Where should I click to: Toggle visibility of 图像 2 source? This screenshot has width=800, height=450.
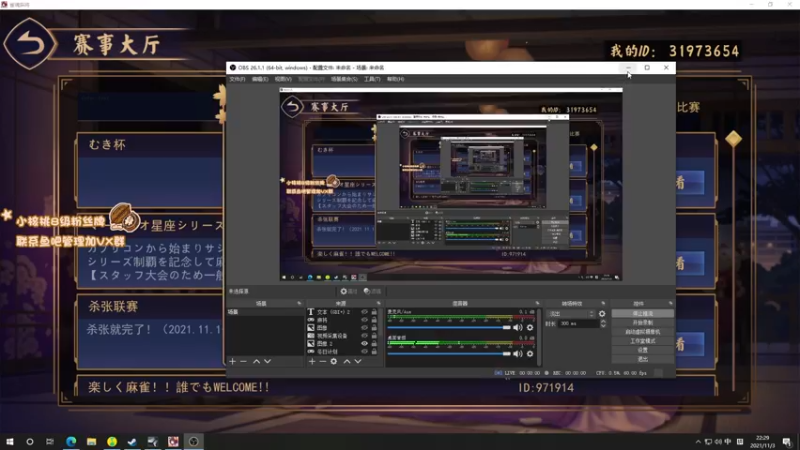[x=364, y=344]
